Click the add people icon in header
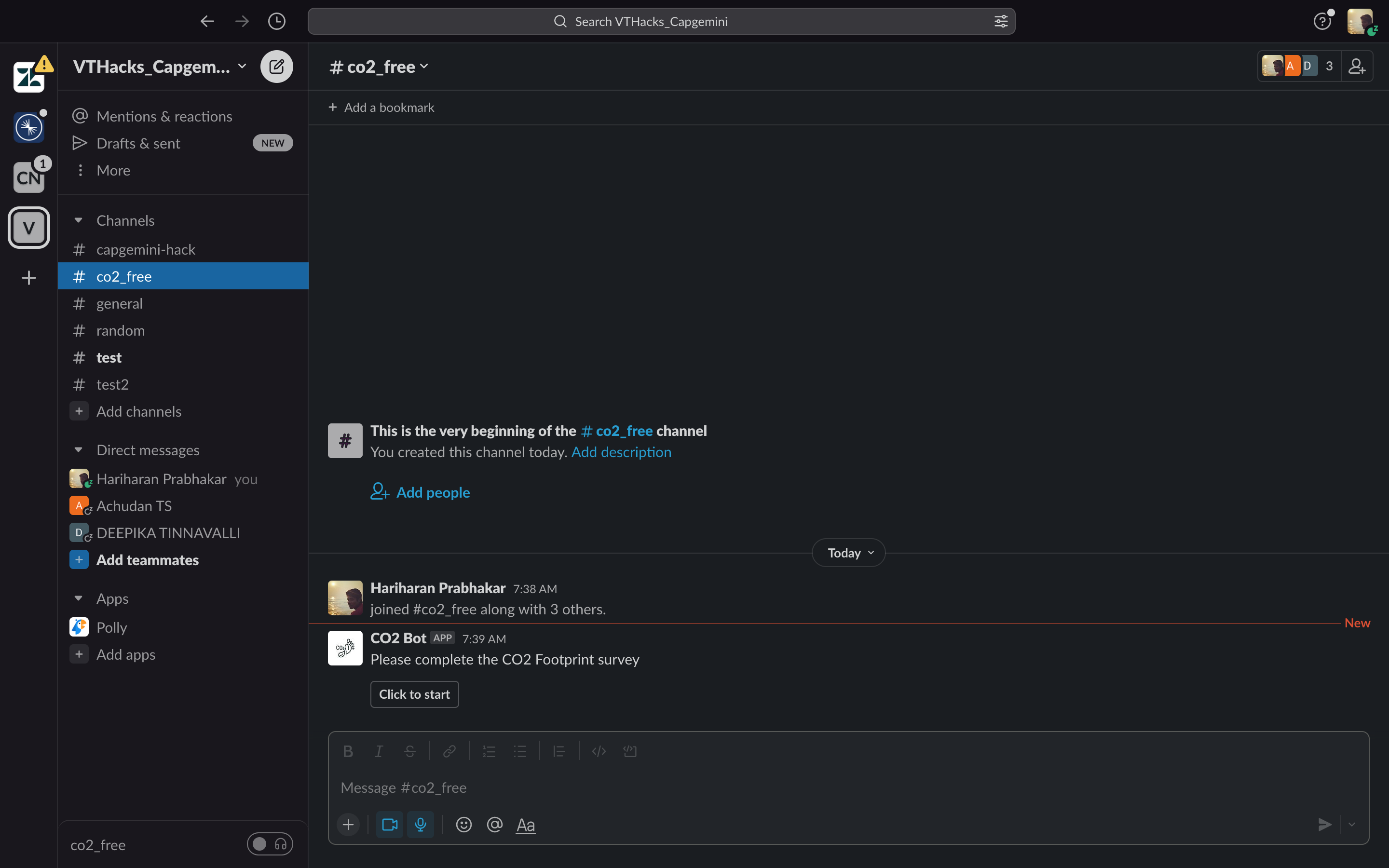 1356,67
